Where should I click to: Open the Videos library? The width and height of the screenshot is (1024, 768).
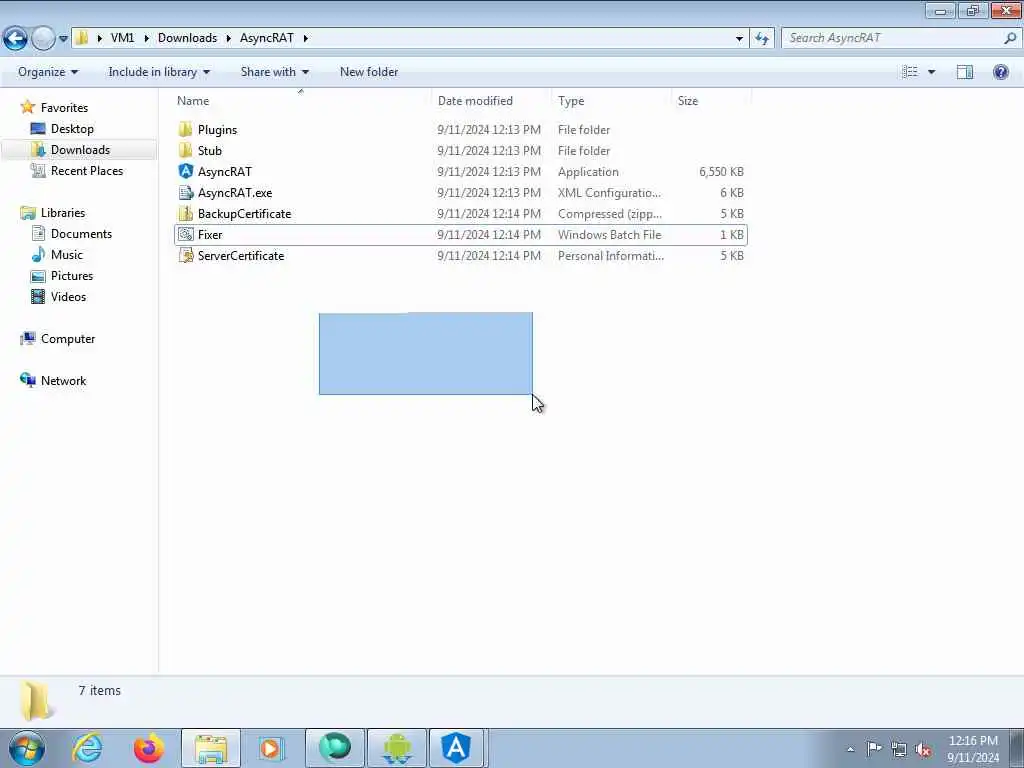(x=68, y=296)
